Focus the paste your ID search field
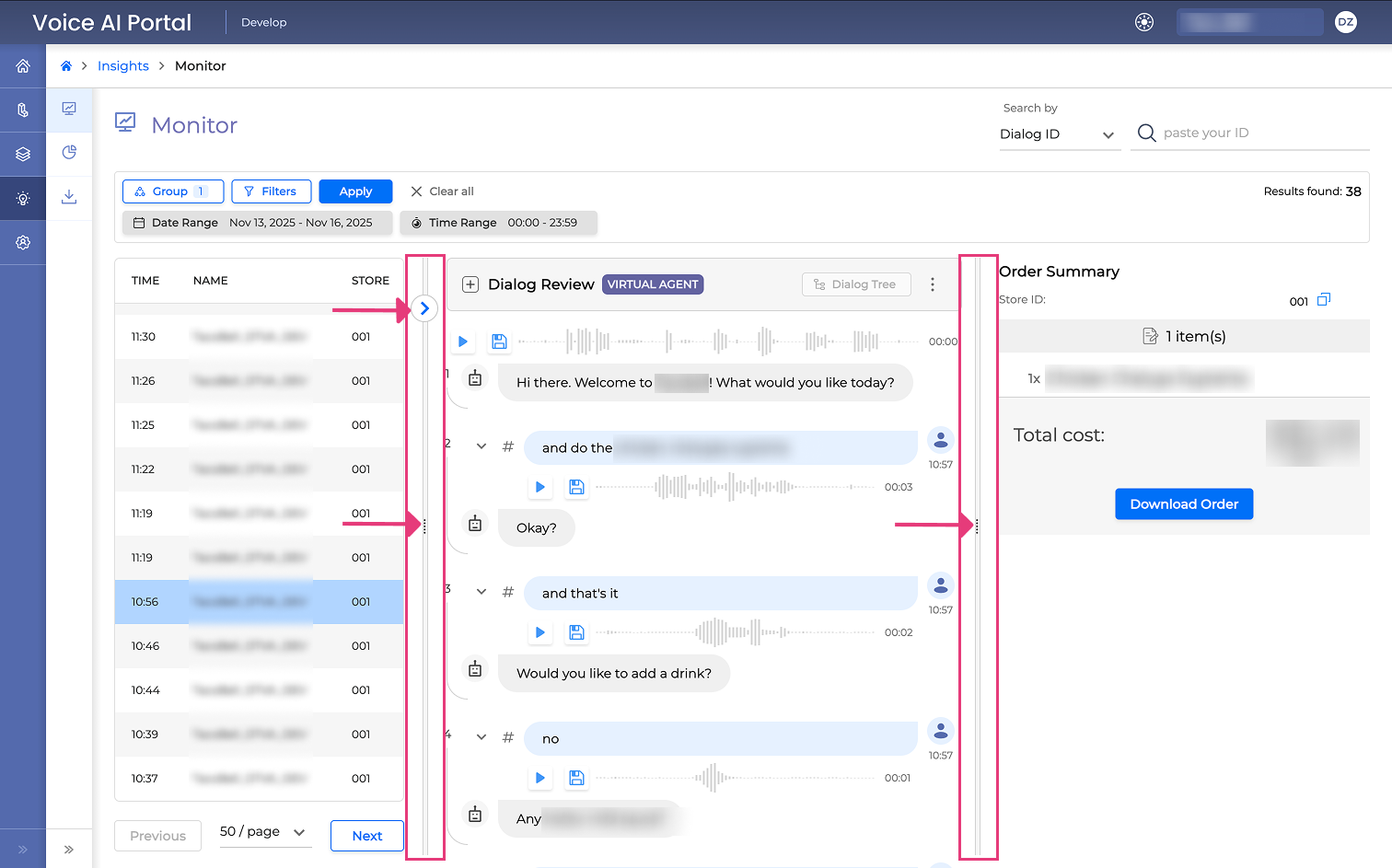The height and width of the screenshot is (868, 1392). 1261,133
